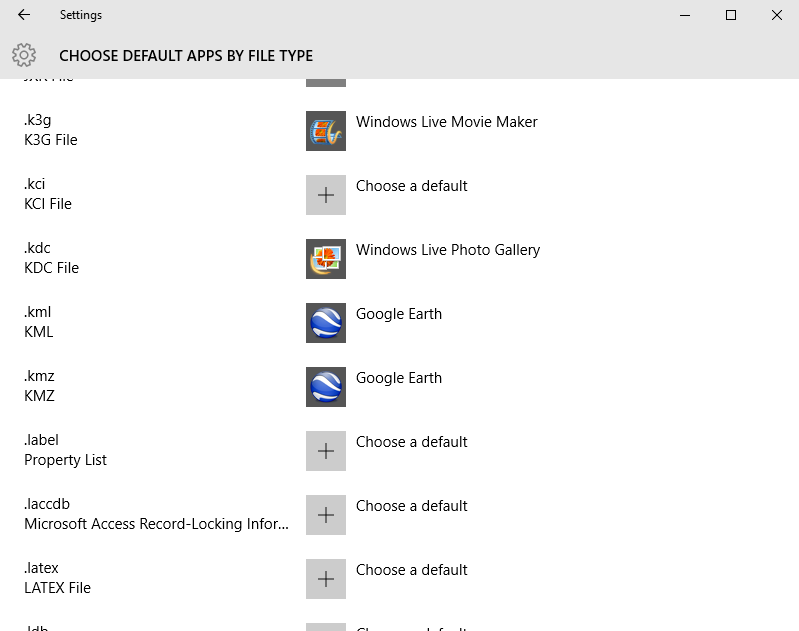Image resolution: width=799 pixels, height=631 pixels.
Task: Click the plus icon for .kci
Action: pos(326,195)
